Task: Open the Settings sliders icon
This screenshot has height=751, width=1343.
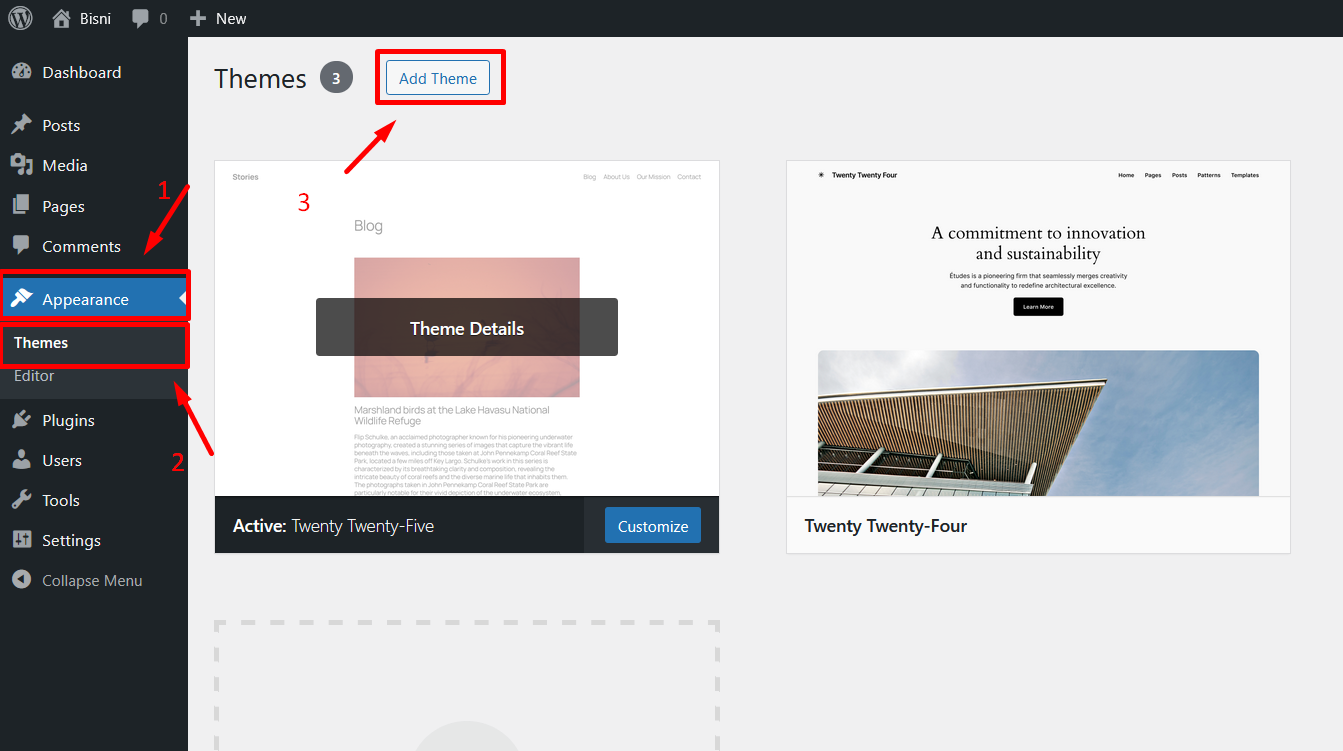Action: (21, 540)
